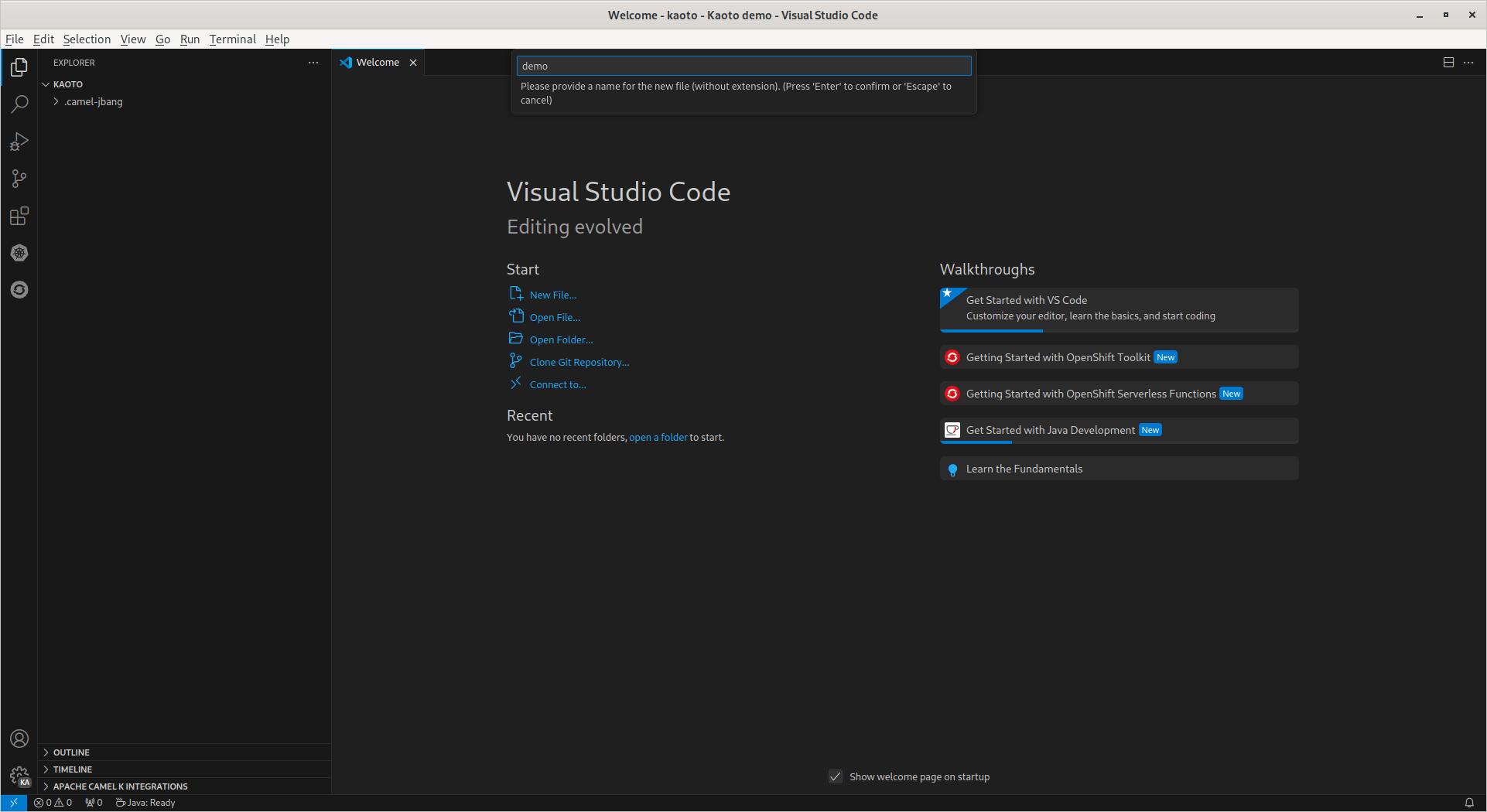This screenshot has height=812, width=1487.
Task: Show errors and warnings in status bar
Action: tap(53, 803)
